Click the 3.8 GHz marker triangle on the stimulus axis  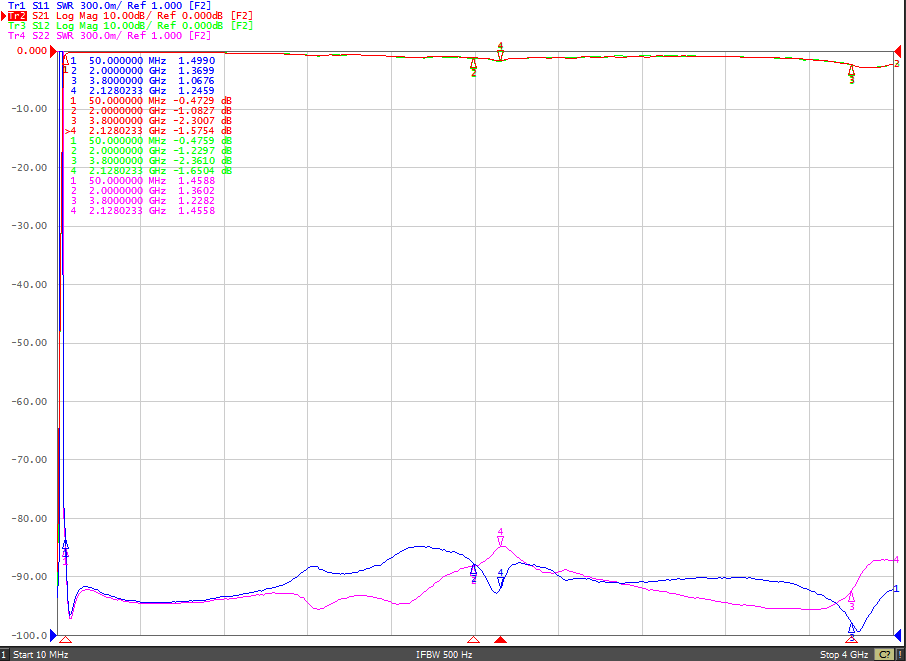pyautogui.click(x=851, y=640)
